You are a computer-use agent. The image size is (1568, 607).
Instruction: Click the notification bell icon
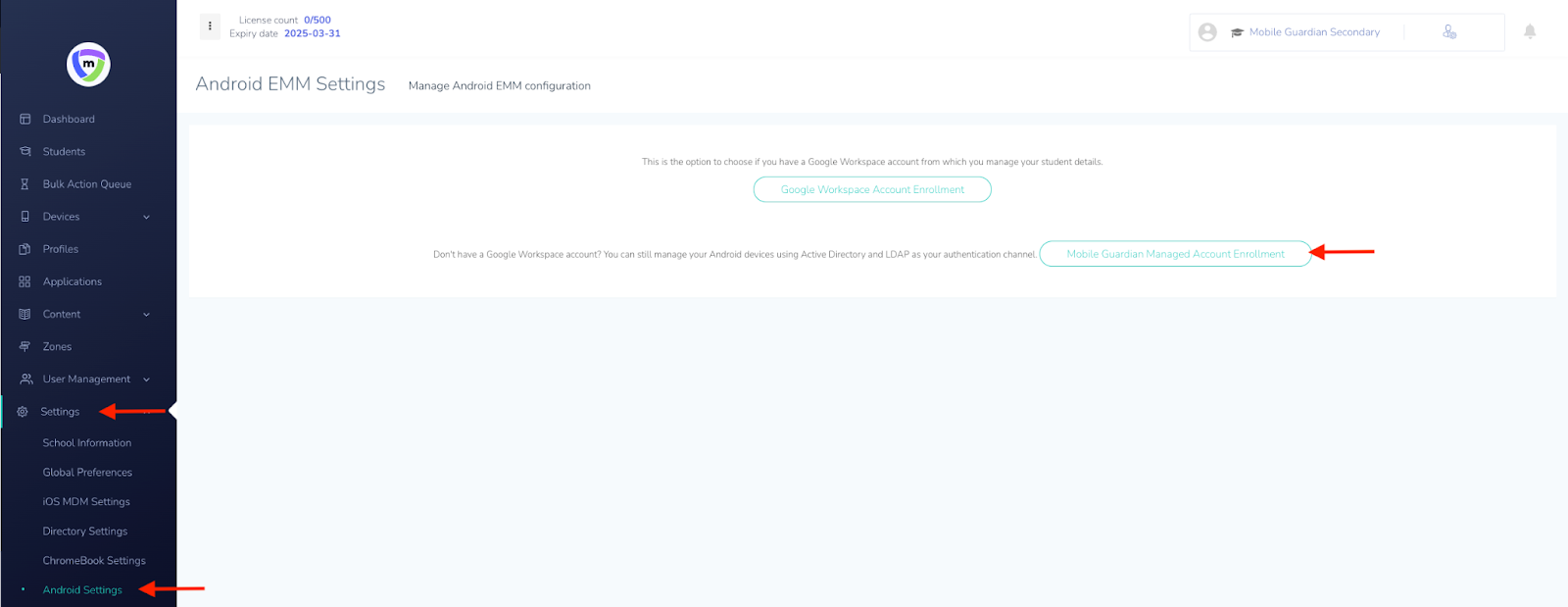pyautogui.click(x=1529, y=31)
